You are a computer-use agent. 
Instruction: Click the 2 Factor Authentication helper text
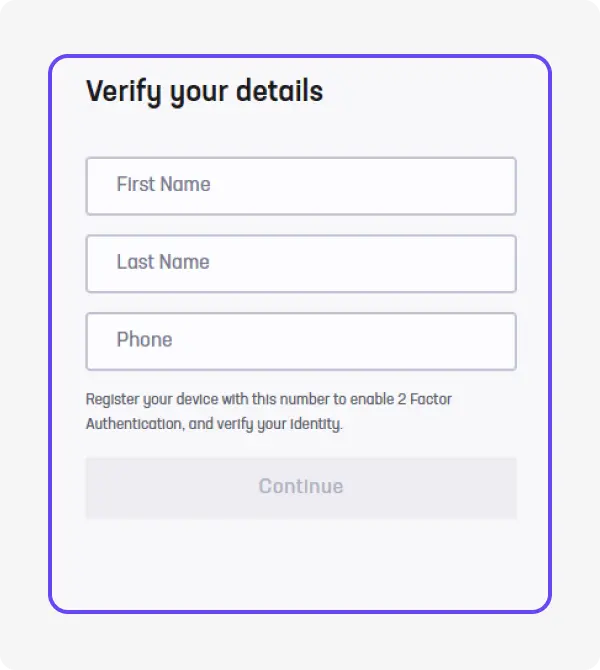[268, 411]
